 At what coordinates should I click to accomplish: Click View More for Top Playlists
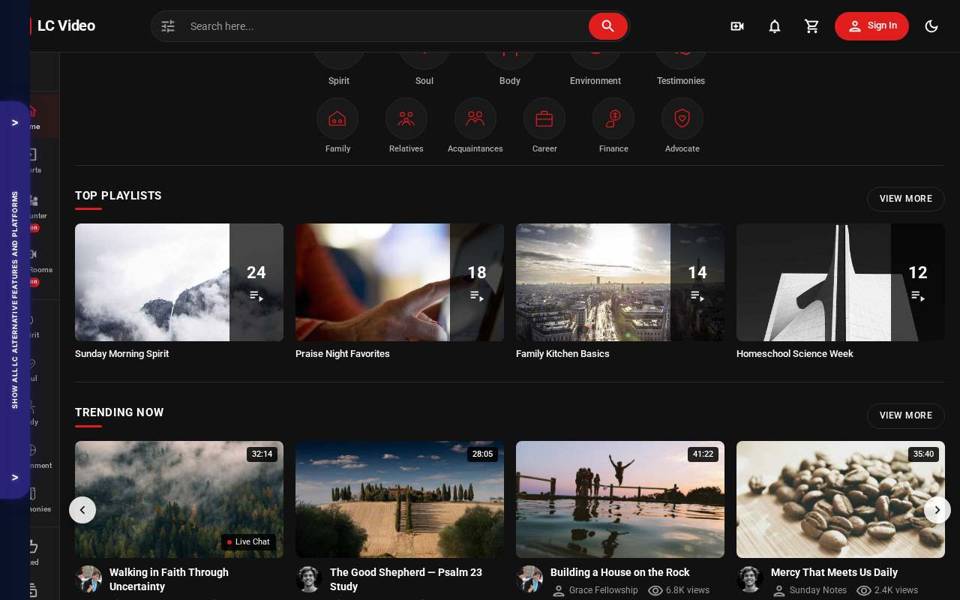906,199
